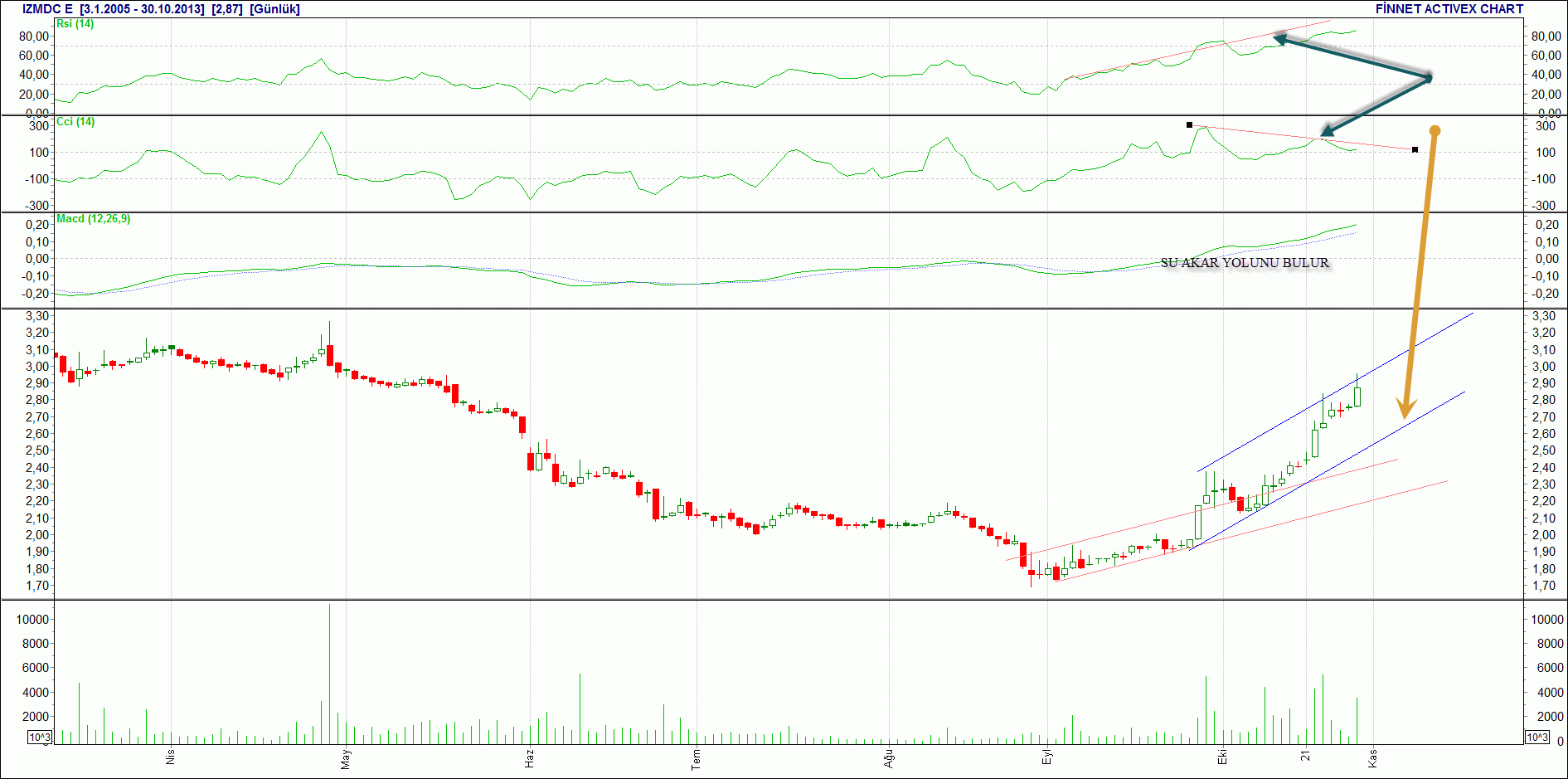1568x779 pixels.
Task: Click the vertex joining both teal arrows
Action: pyautogui.click(x=1429, y=78)
